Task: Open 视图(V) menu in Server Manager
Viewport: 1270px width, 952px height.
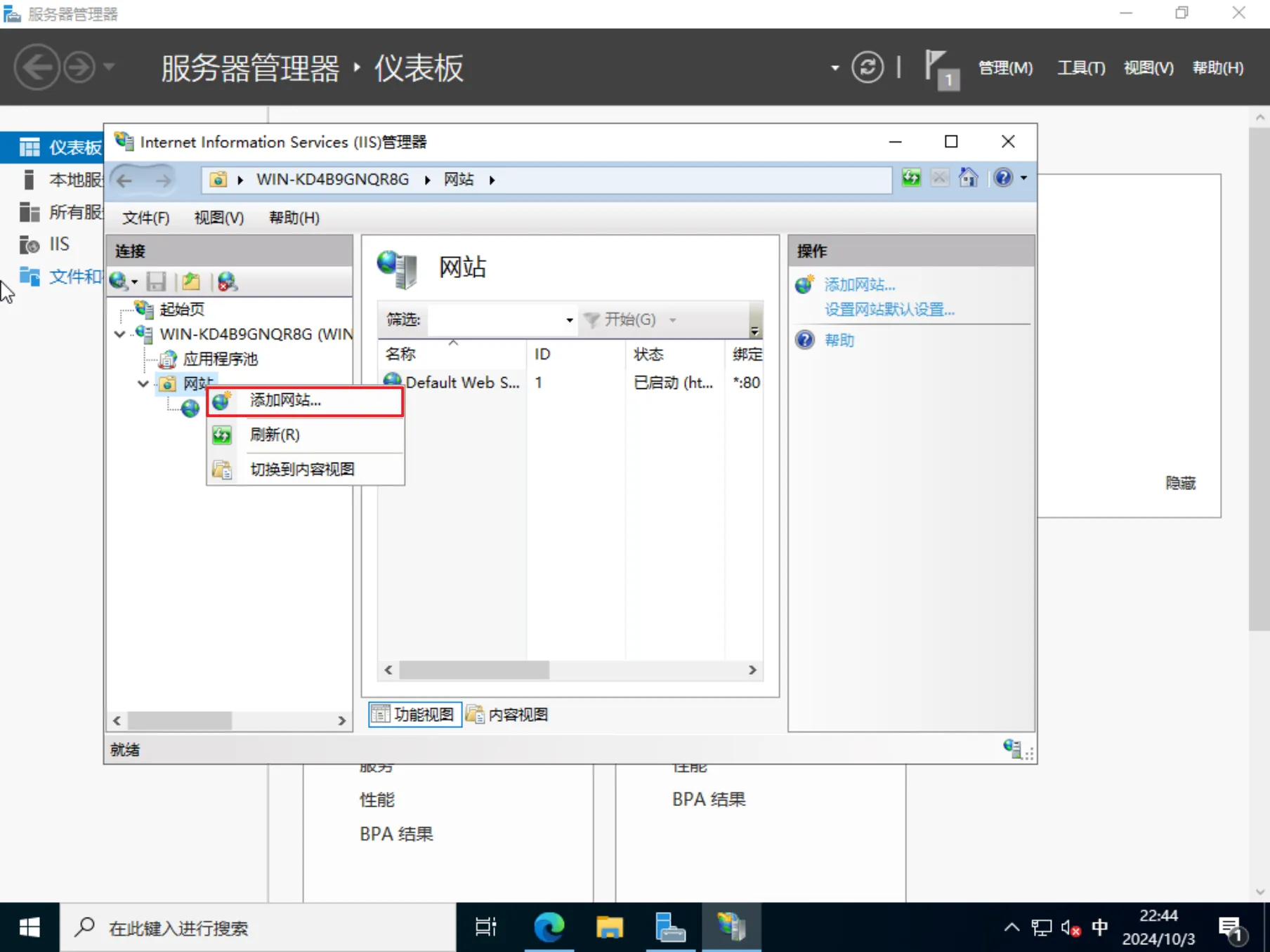Action: [1148, 68]
